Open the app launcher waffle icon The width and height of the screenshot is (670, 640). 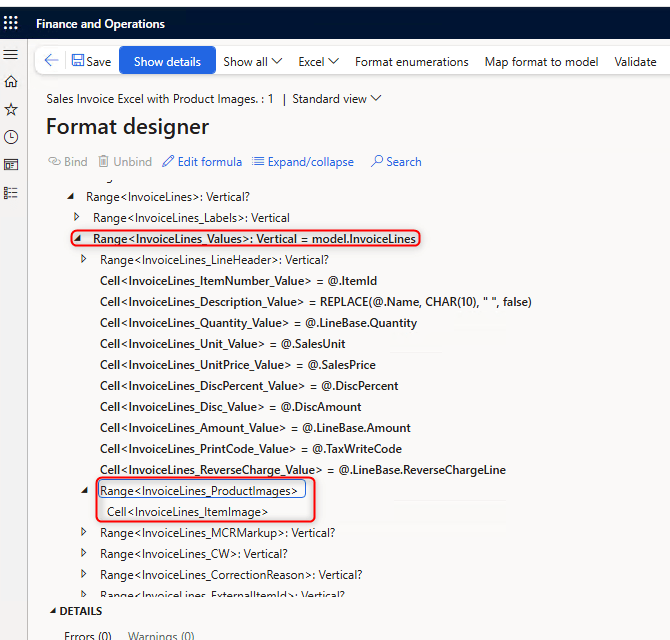[x=11, y=23]
